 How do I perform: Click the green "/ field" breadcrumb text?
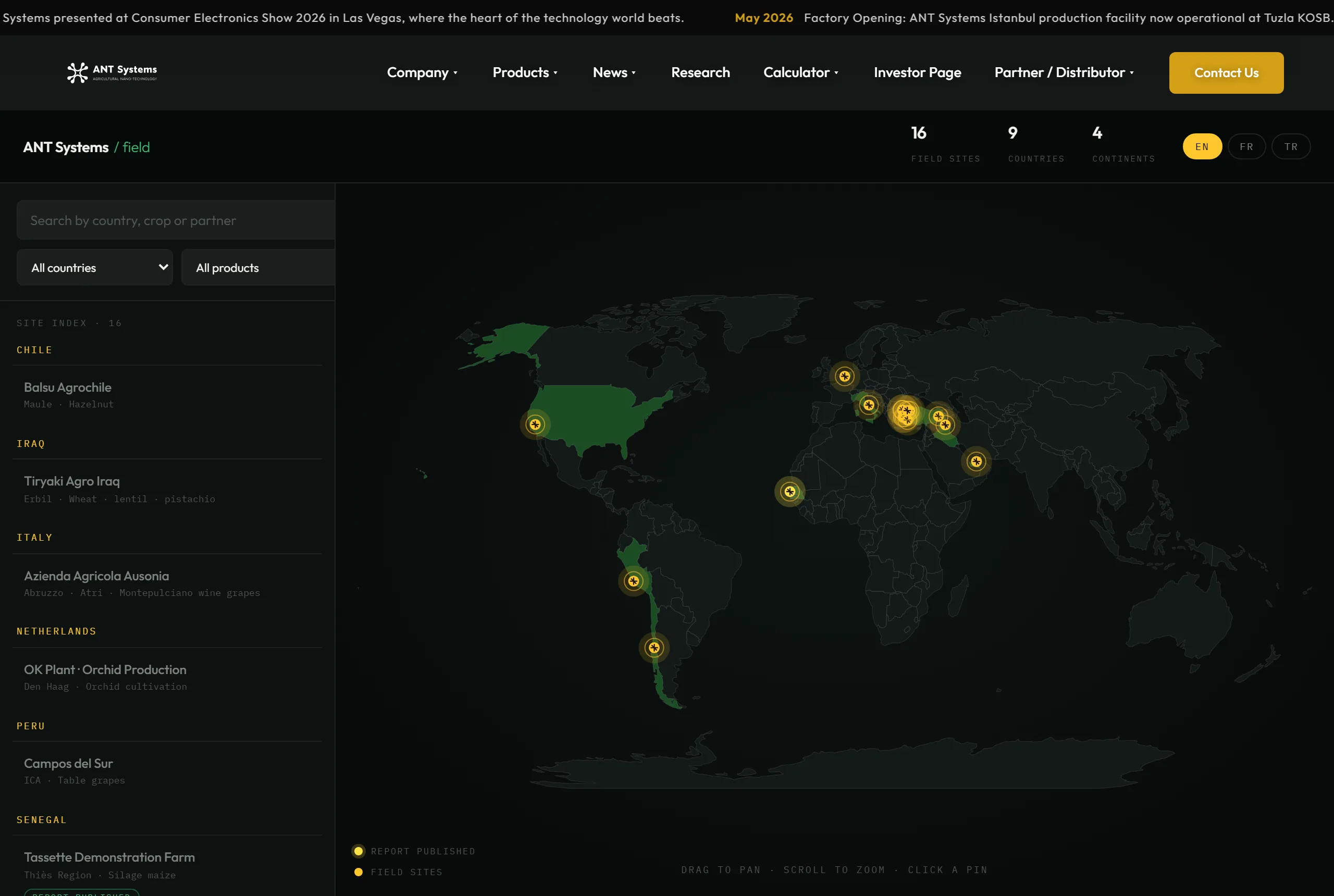pyautogui.click(x=132, y=147)
